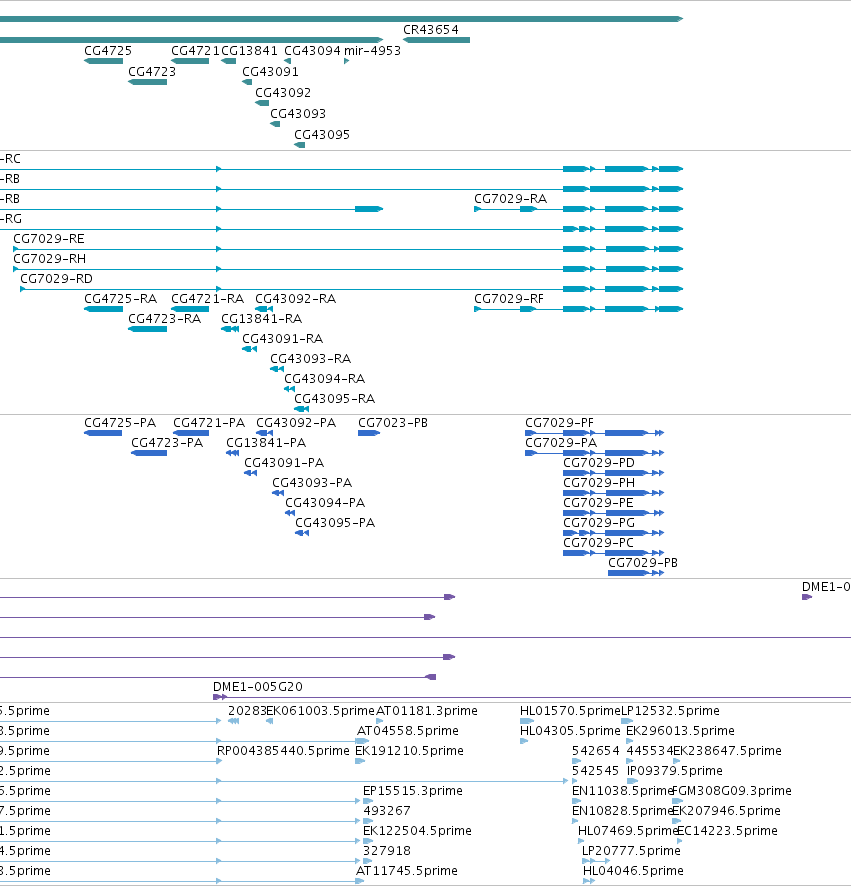This screenshot has height=886, width=851.
Task: Click the CG4723 gene label
Action: coord(152,71)
